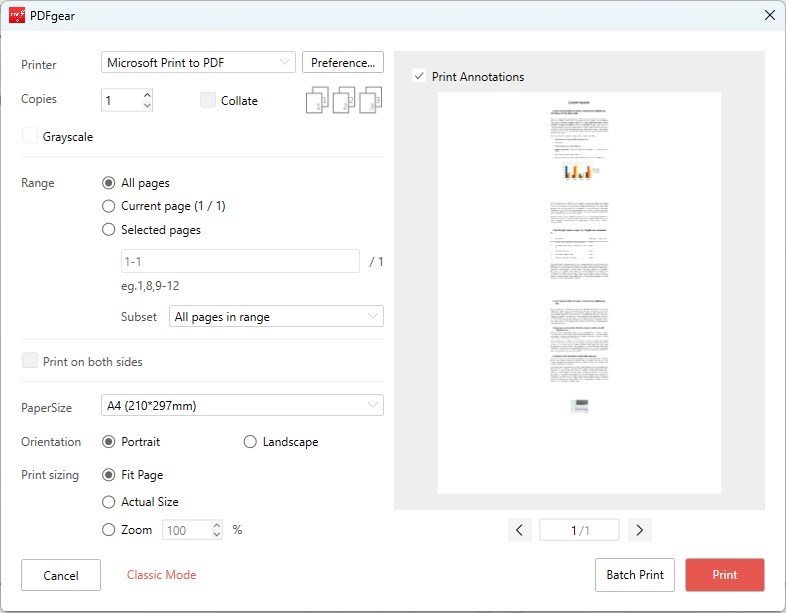Increase copies with the up arrow
This screenshot has width=786, height=613.
(x=147, y=95)
